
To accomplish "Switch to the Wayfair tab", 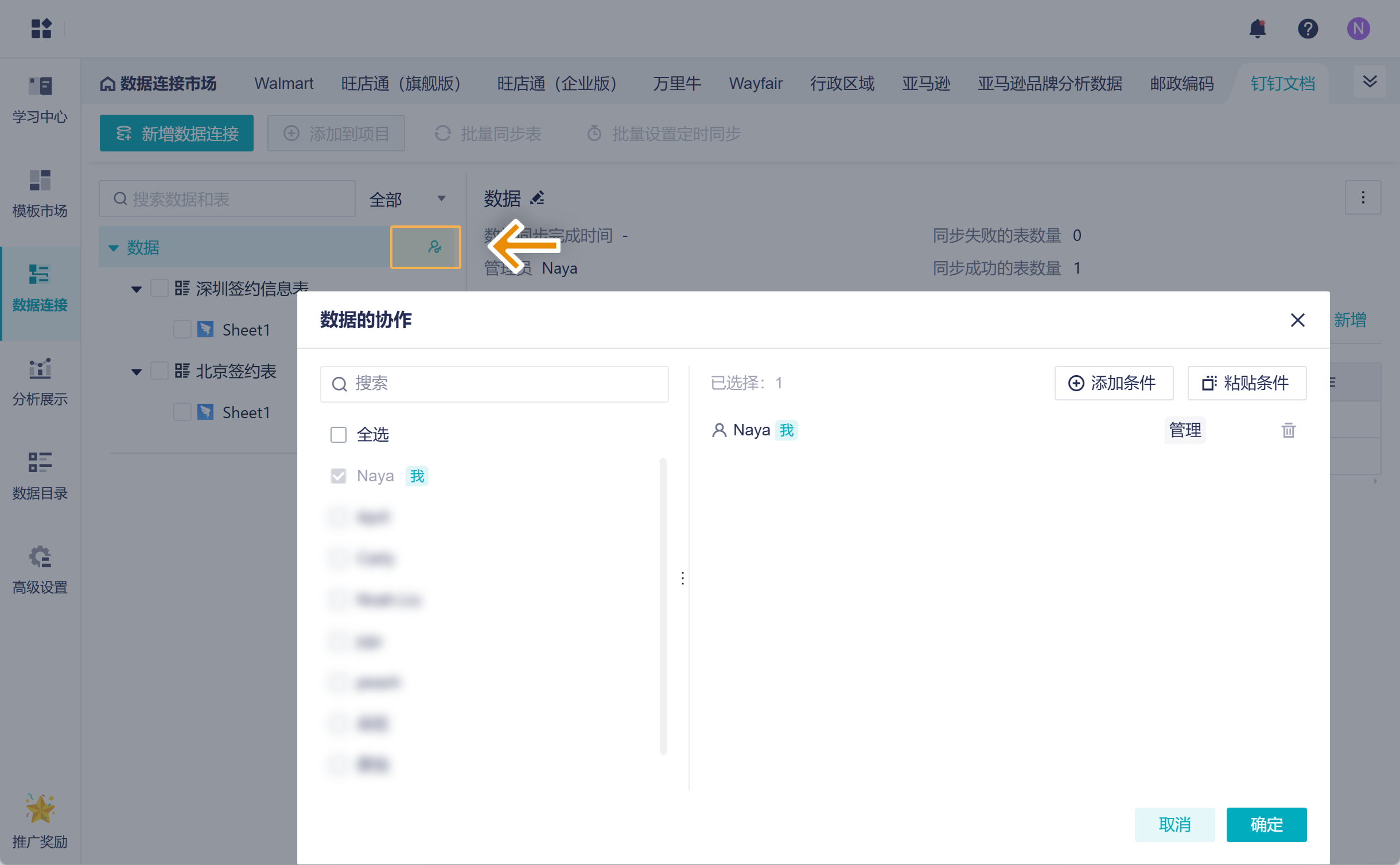I will [x=755, y=84].
